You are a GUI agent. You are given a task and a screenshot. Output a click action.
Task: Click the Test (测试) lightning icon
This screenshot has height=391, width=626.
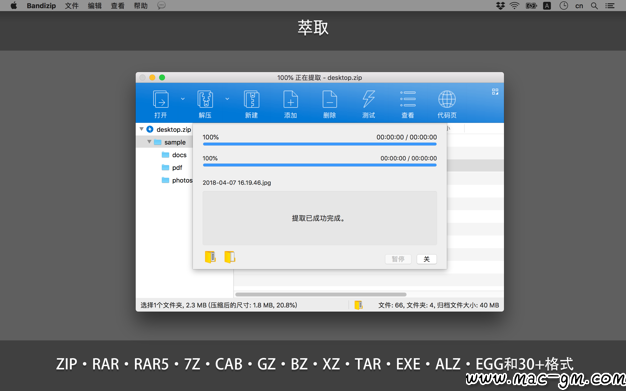point(368,103)
